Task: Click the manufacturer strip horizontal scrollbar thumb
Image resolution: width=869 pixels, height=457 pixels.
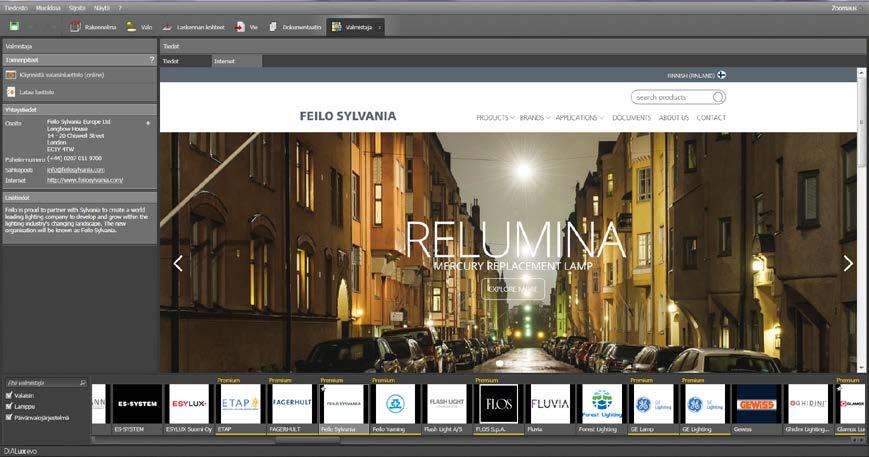Action: pos(308,440)
